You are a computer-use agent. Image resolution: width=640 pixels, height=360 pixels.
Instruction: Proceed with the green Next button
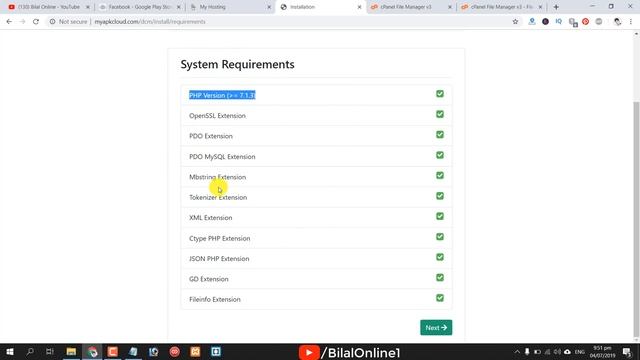pyautogui.click(x=436, y=327)
